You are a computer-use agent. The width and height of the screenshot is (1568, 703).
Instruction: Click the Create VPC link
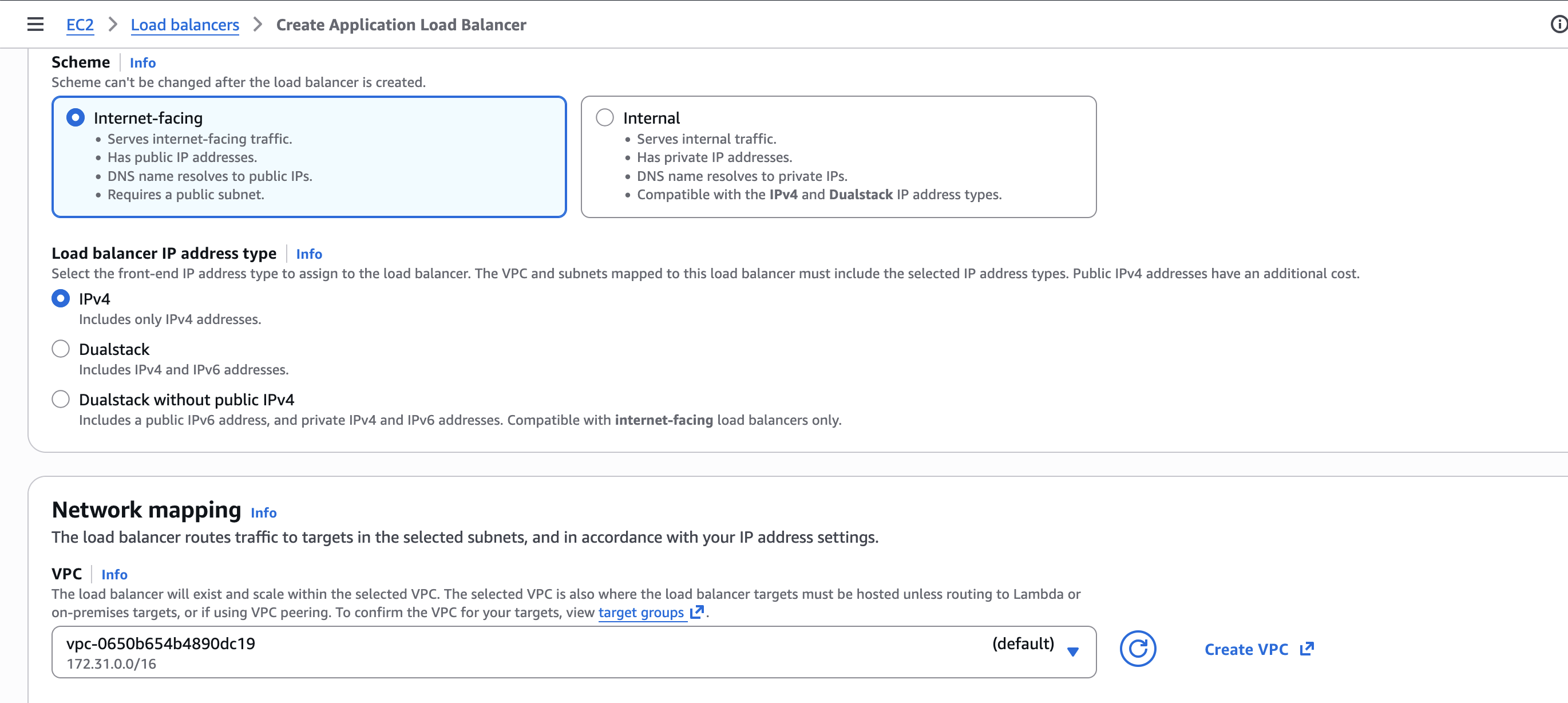pos(1246,649)
